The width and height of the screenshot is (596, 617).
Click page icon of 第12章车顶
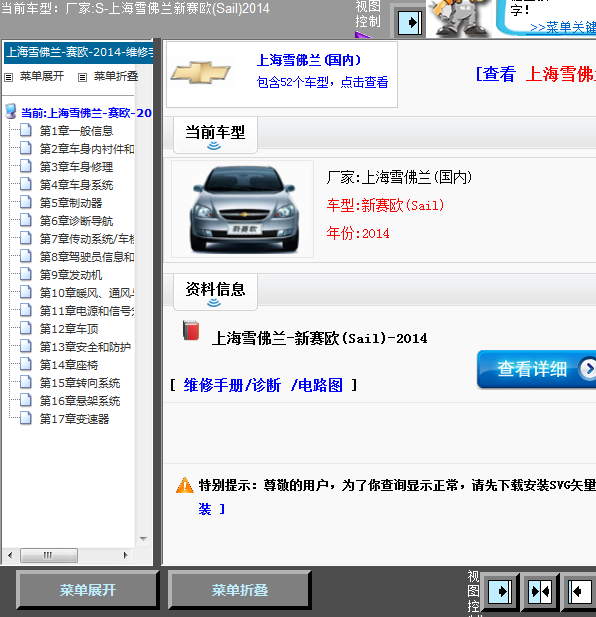(26, 328)
